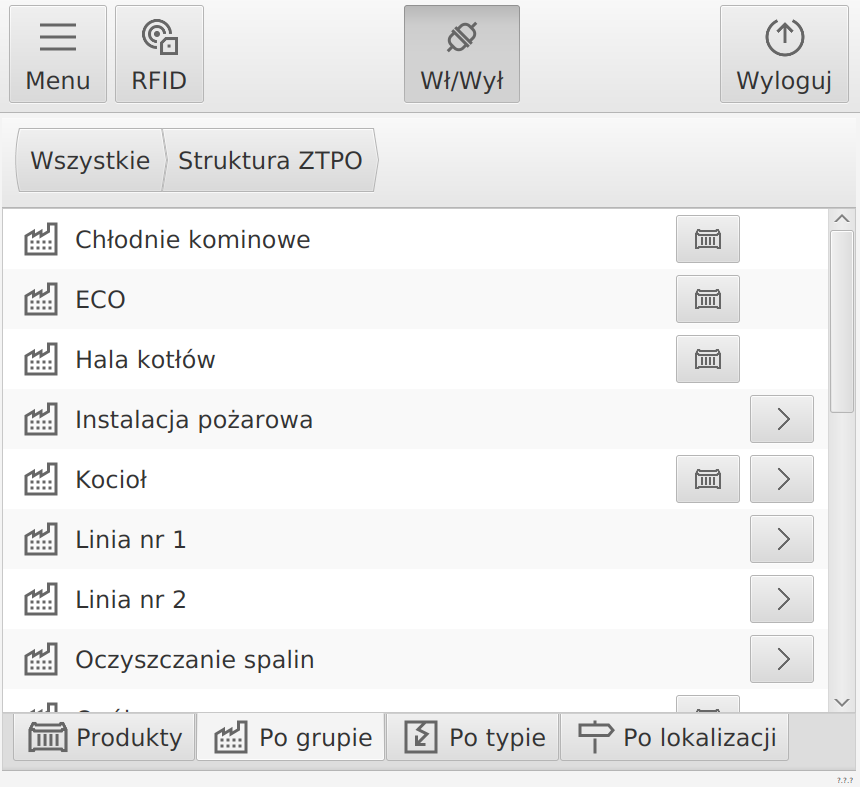
Task: Click the Po lokalizacji signpost icon
Action: pos(594,736)
